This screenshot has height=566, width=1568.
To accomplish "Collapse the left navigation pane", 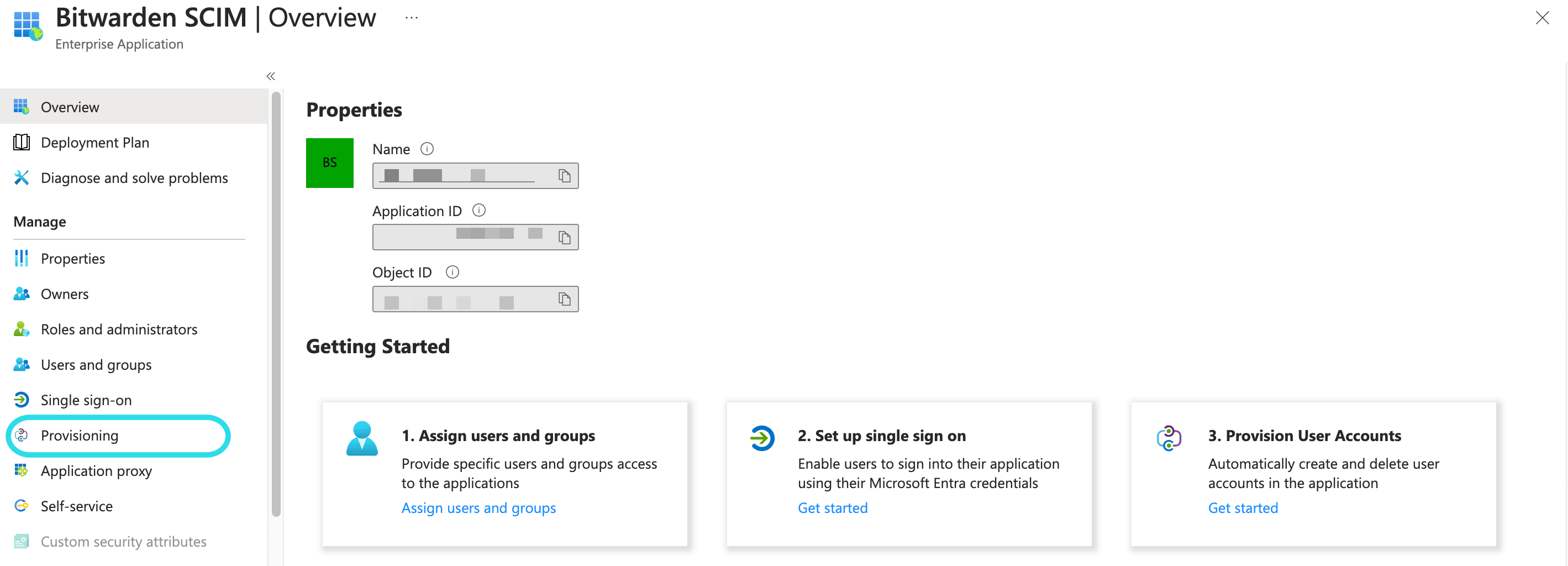I will [x=270, y=76].
